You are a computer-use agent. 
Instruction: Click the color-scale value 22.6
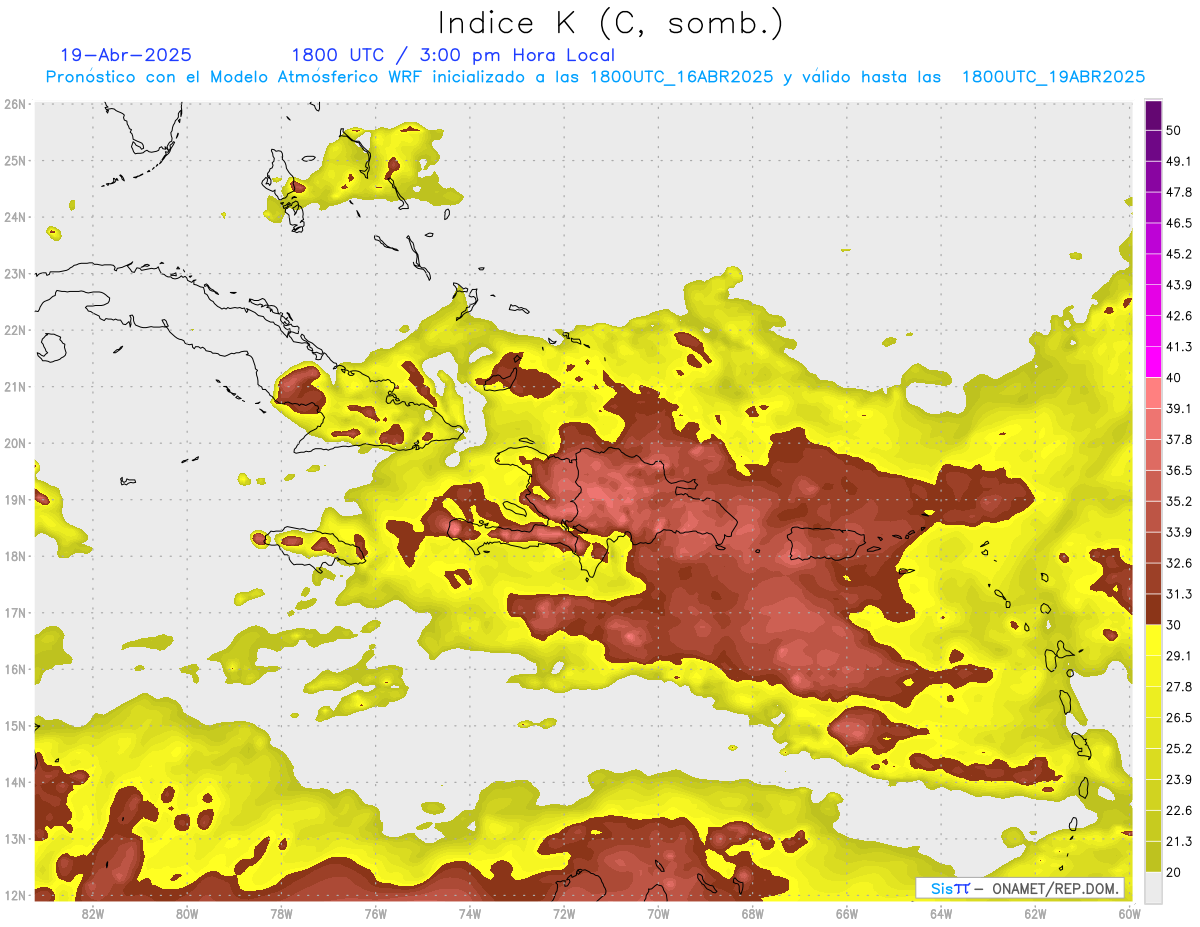click(1179, 811)
